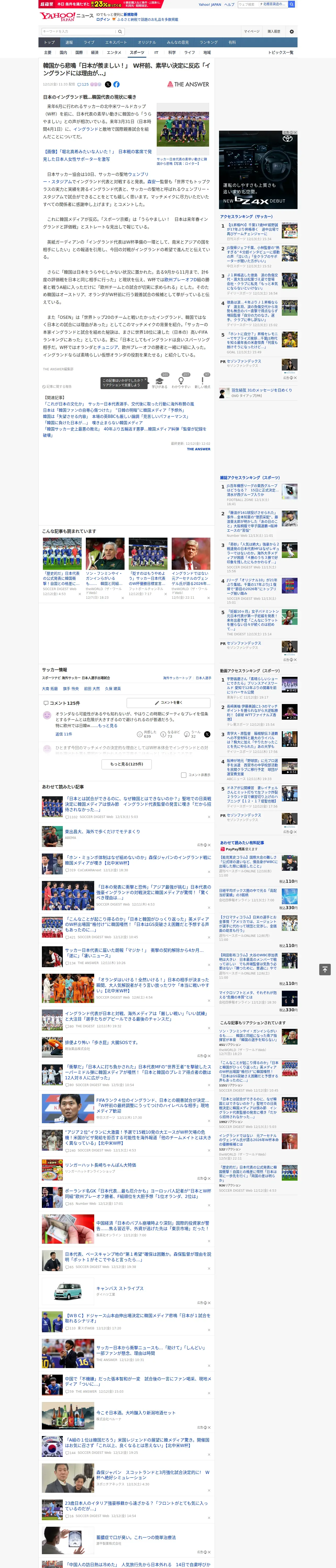This screenshot has height=1568, width=336.
Task: Select the スポーツ category tab
Action: [x=137, y=52]
